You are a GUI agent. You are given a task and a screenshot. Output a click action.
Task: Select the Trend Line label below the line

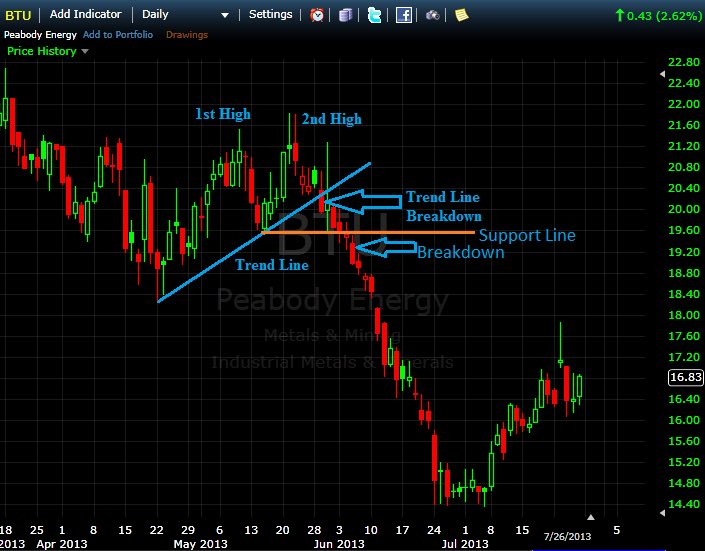coord(272,265)
